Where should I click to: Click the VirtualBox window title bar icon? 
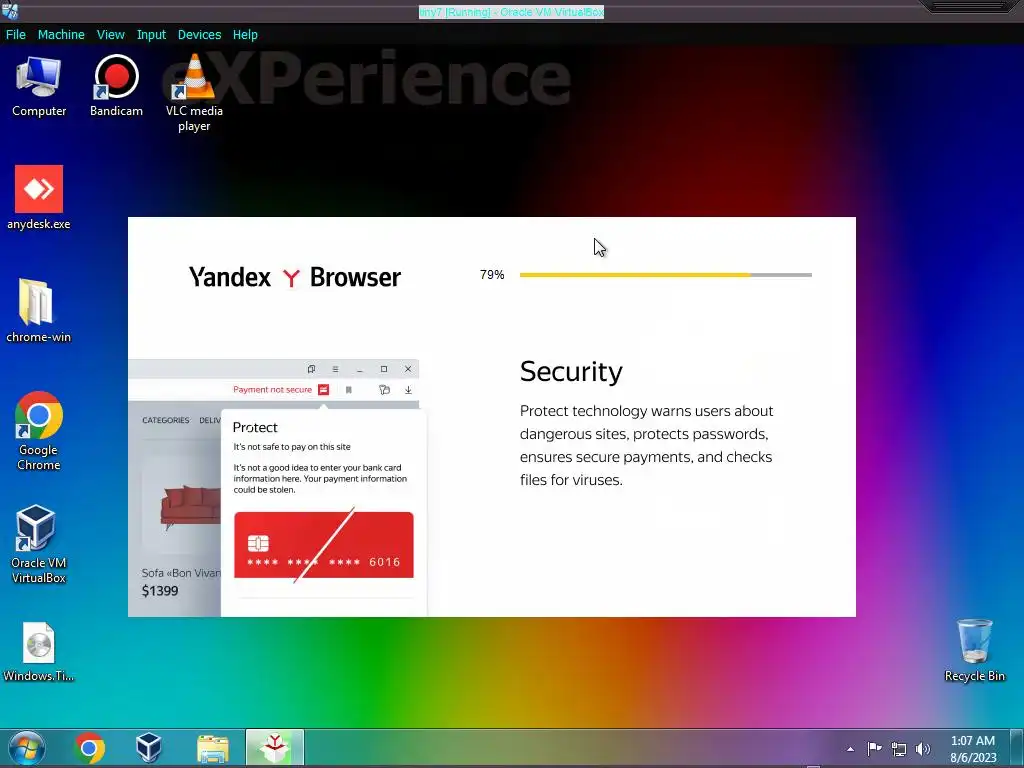pos(10,11)
